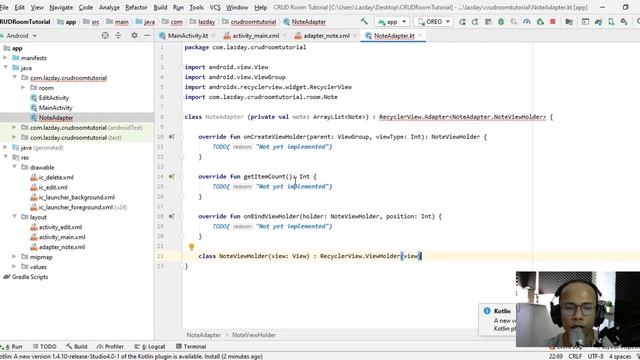This screenshot has height=360, width=640.
Task: Close the MainActivity.kt editor tab
Action: 213,36
